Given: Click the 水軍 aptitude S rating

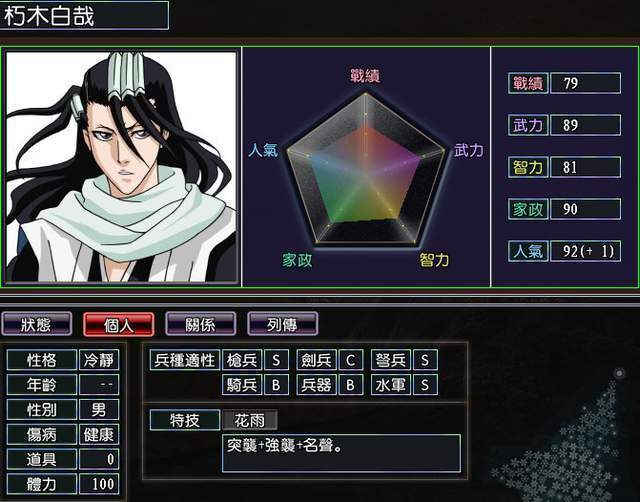Looking at the screenshot, I should click(x=425, y=385).
